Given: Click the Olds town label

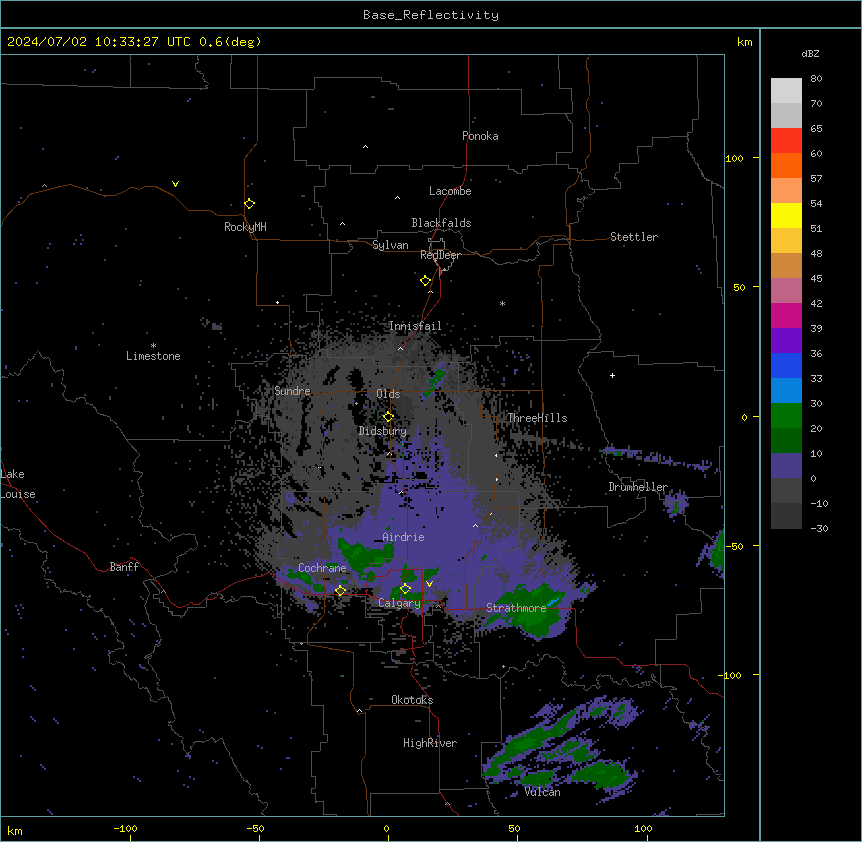Looking at the screenshot, I should pos(388,394).
